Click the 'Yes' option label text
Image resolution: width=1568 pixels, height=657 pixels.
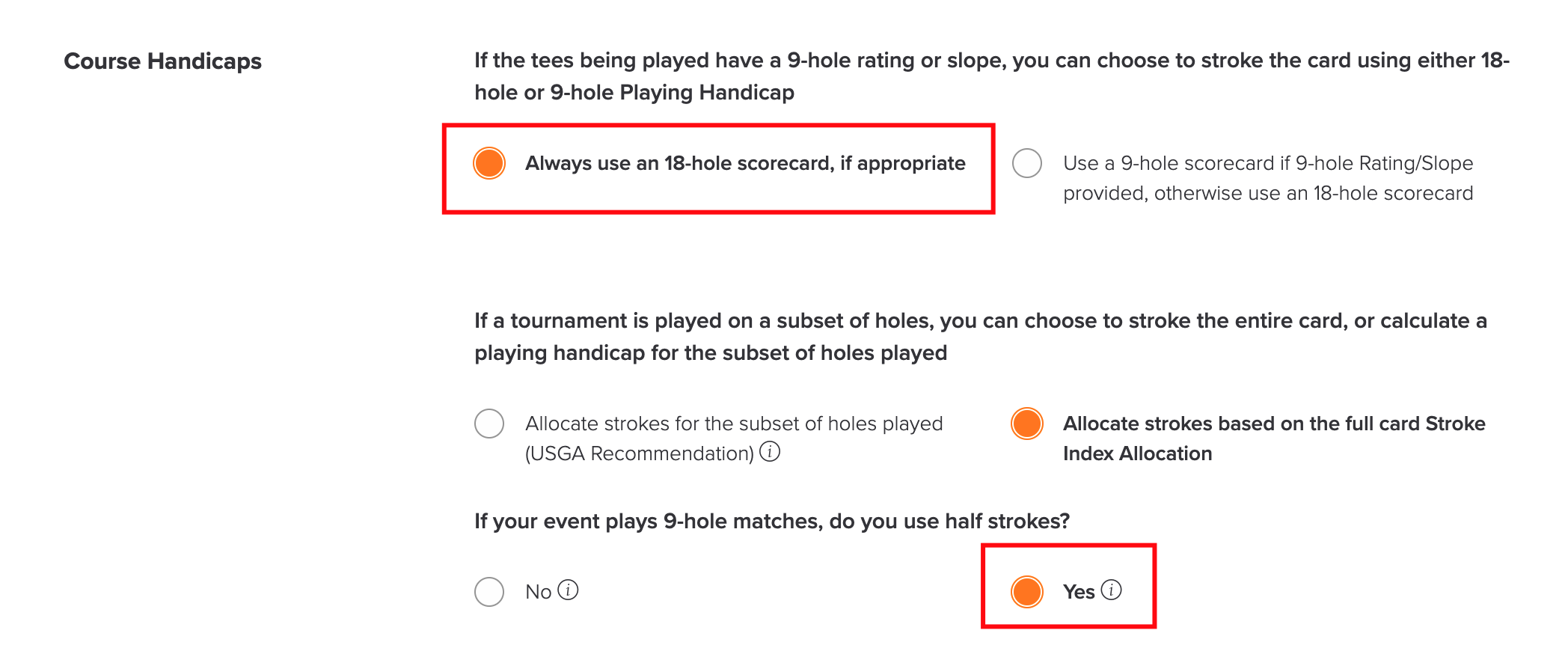pos(1079,592)
